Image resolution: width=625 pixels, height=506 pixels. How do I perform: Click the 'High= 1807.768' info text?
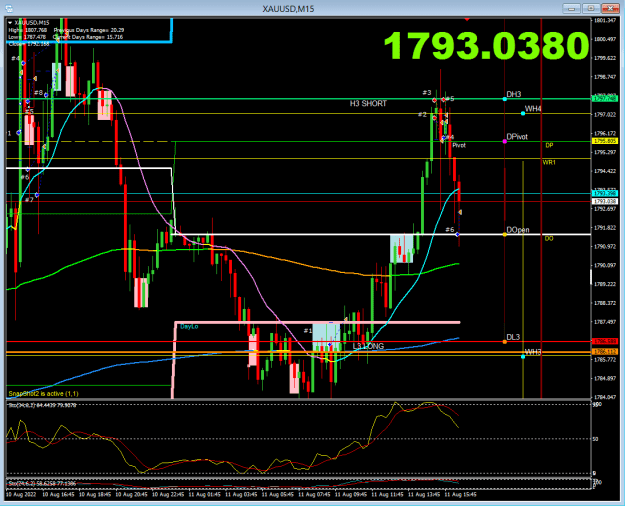point(28,30)
